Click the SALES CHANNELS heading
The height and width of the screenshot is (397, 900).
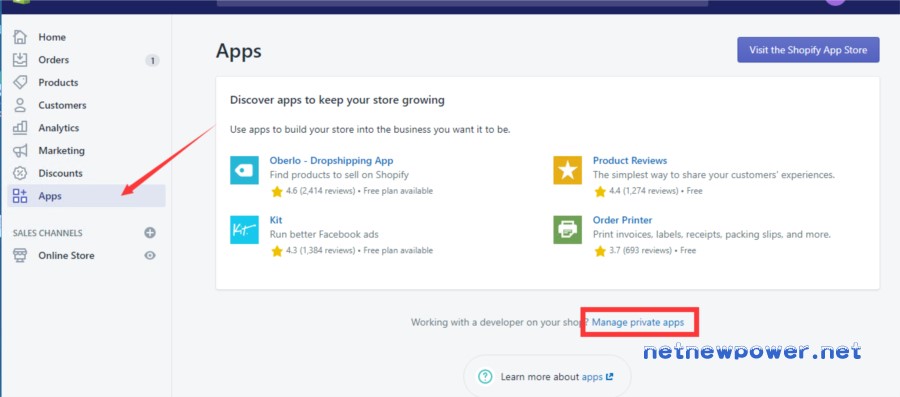click(48, 233)
